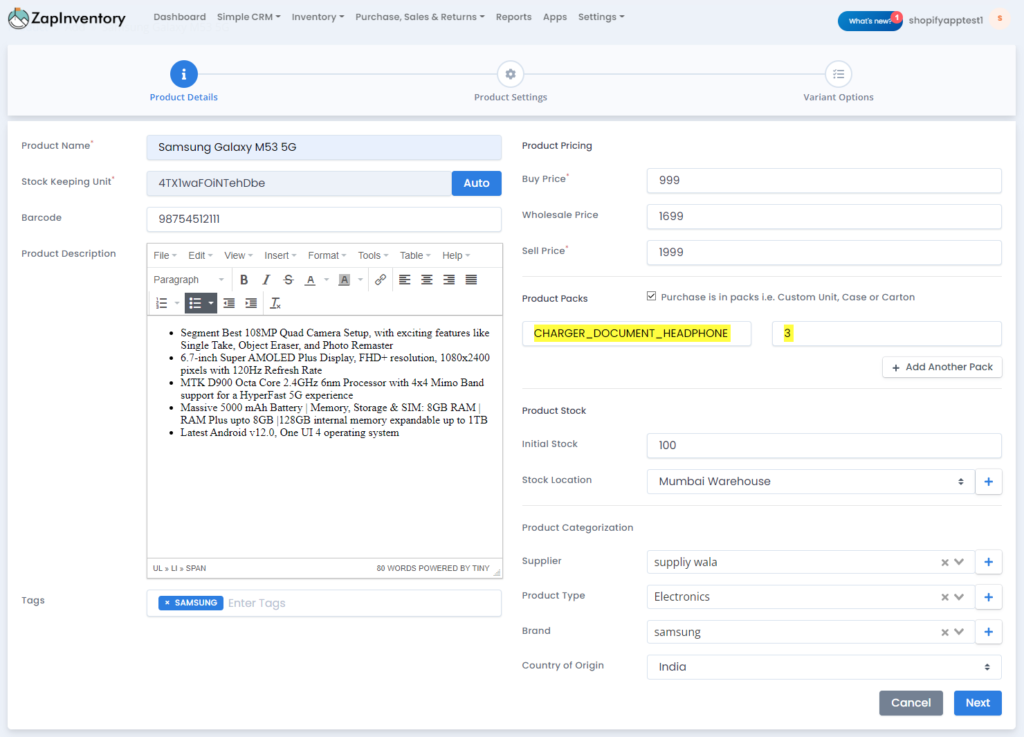This screenshot has height=737, width=1024.
Task: Increase indent of the description text
Action: 251,303
